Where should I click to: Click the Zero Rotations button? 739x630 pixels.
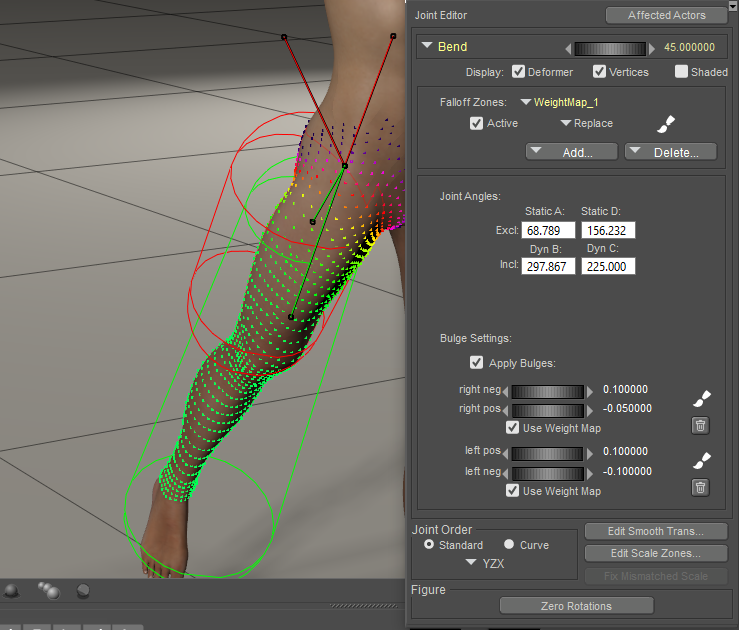576,606
